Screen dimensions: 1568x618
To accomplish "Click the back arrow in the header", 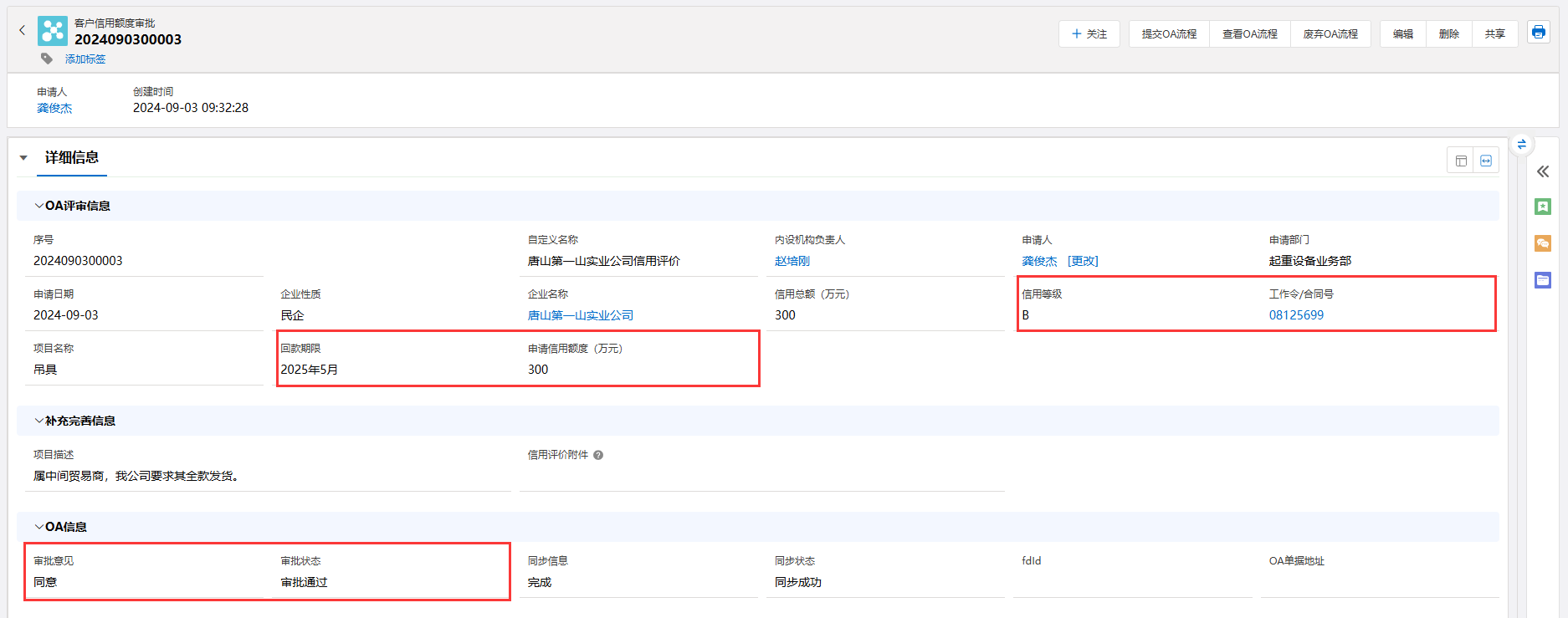I will [x=23, y=30].
